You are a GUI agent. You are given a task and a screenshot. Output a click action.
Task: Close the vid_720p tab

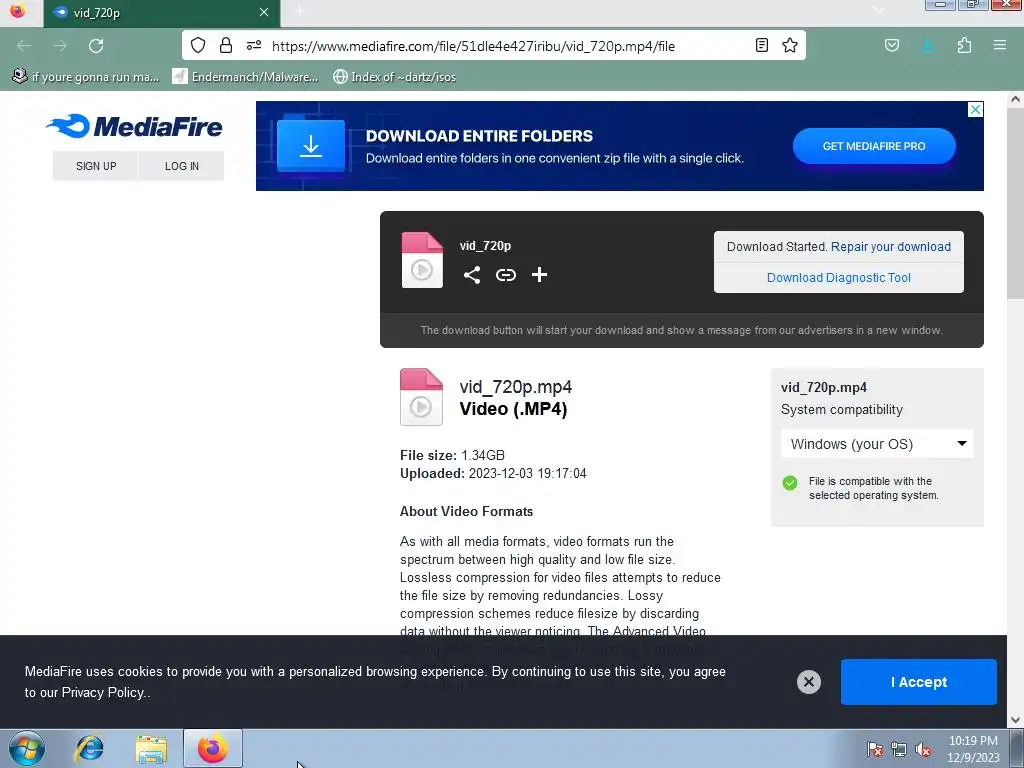click(264, 12)
